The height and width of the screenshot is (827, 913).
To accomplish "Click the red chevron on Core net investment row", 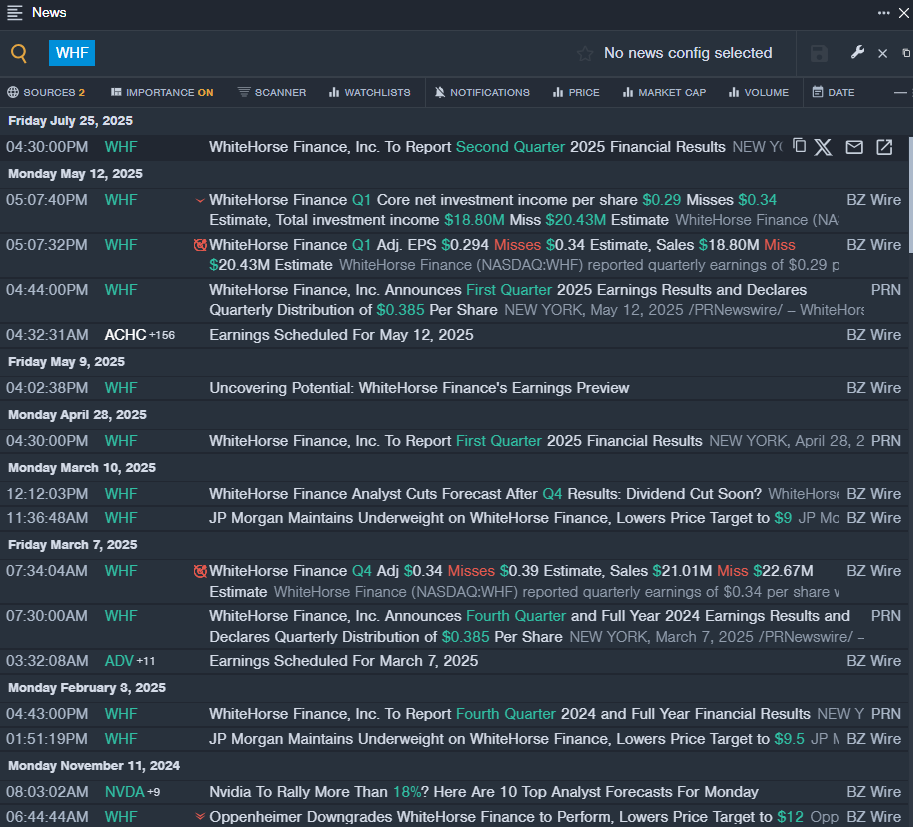I will (x=200, y=200).
